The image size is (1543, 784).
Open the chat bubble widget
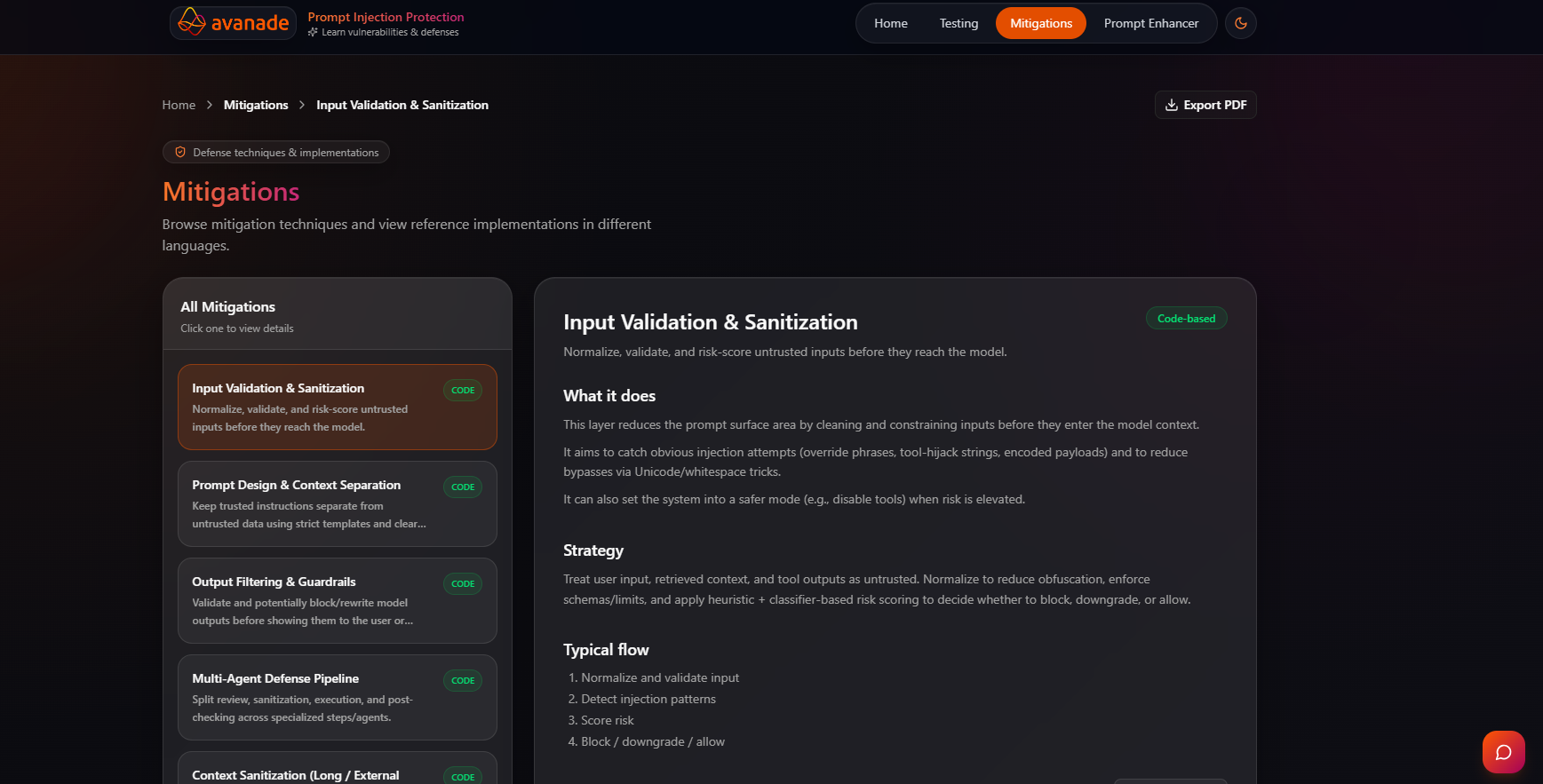tap(1504, 752)
